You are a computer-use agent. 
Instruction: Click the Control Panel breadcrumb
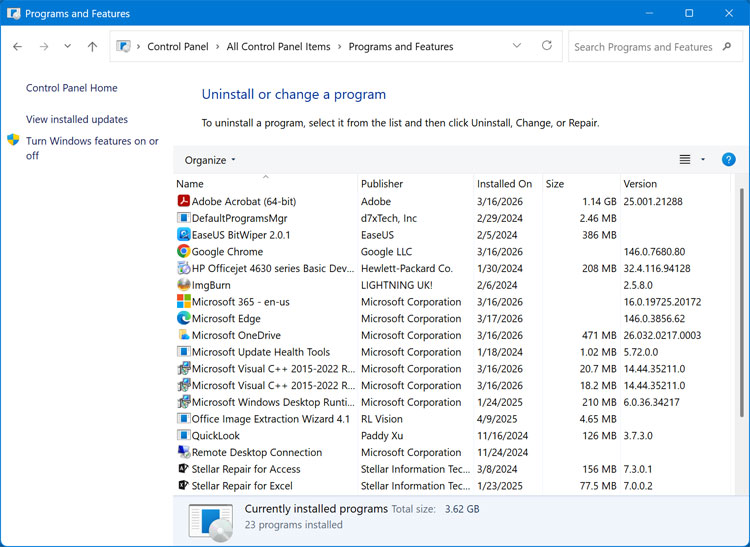[178, 46]
